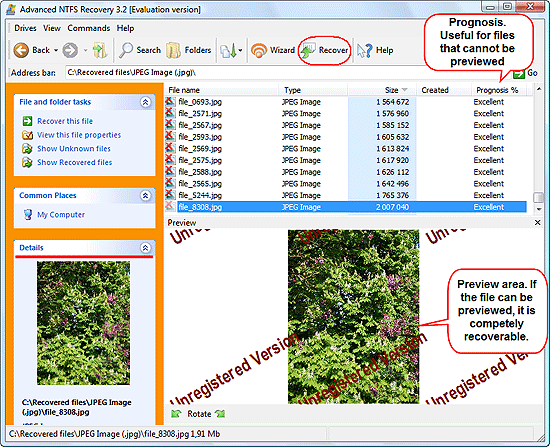Open the Back history dropdown arrow
Viewport: 550px width, 447px height.
click(x=56, y=51)
